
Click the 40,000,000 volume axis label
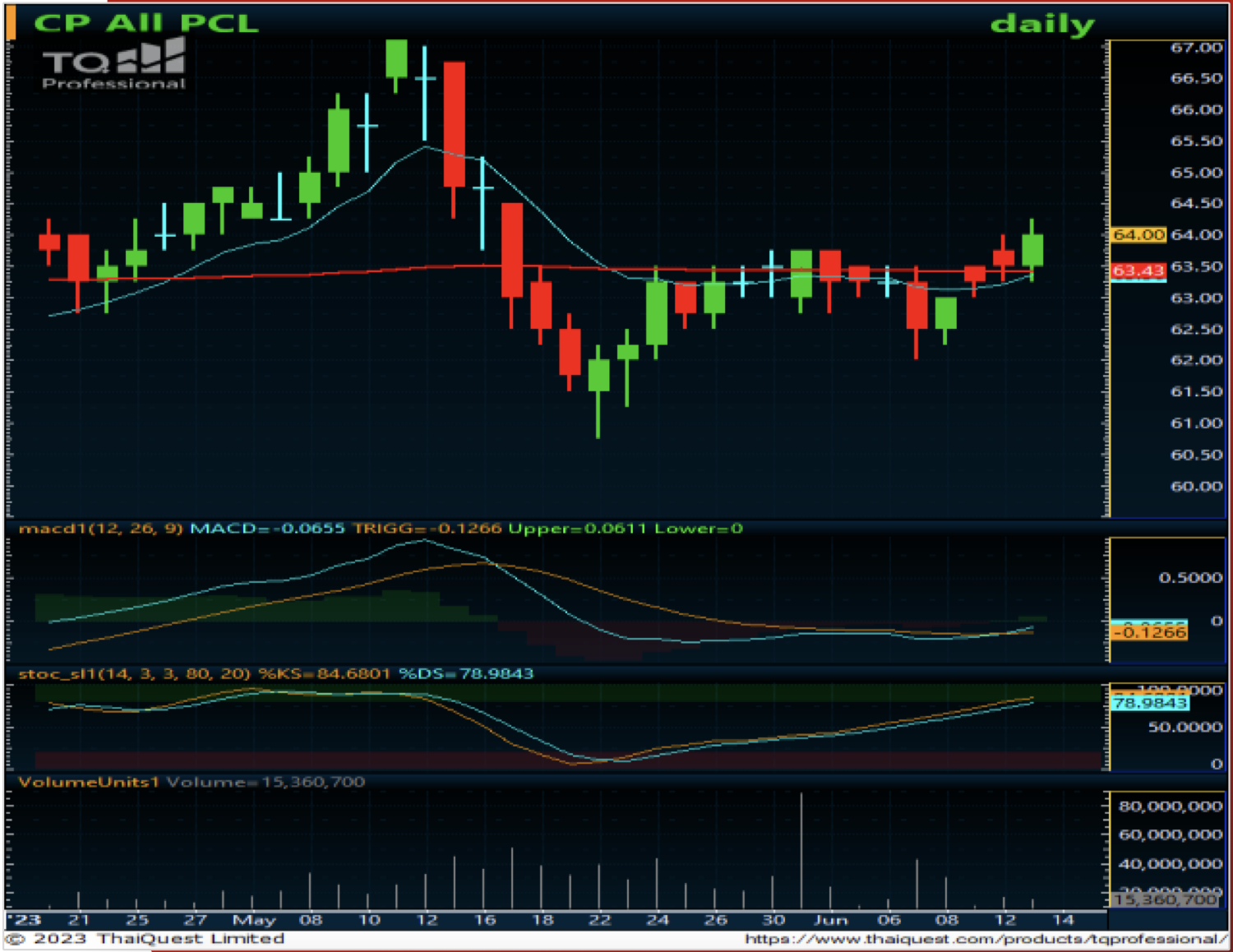click(x=1171, y=864)
